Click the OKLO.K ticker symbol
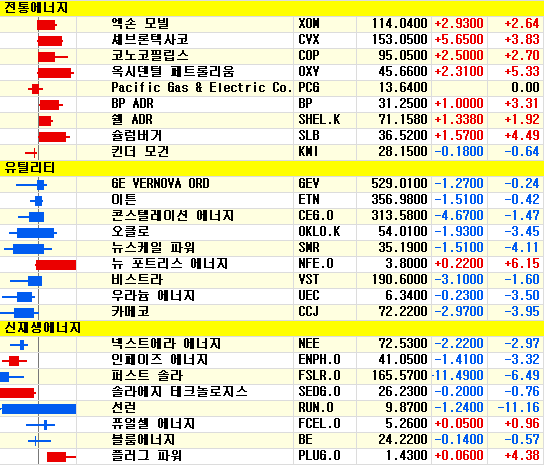The image size is (544, 465). click(x=319, y=231)
